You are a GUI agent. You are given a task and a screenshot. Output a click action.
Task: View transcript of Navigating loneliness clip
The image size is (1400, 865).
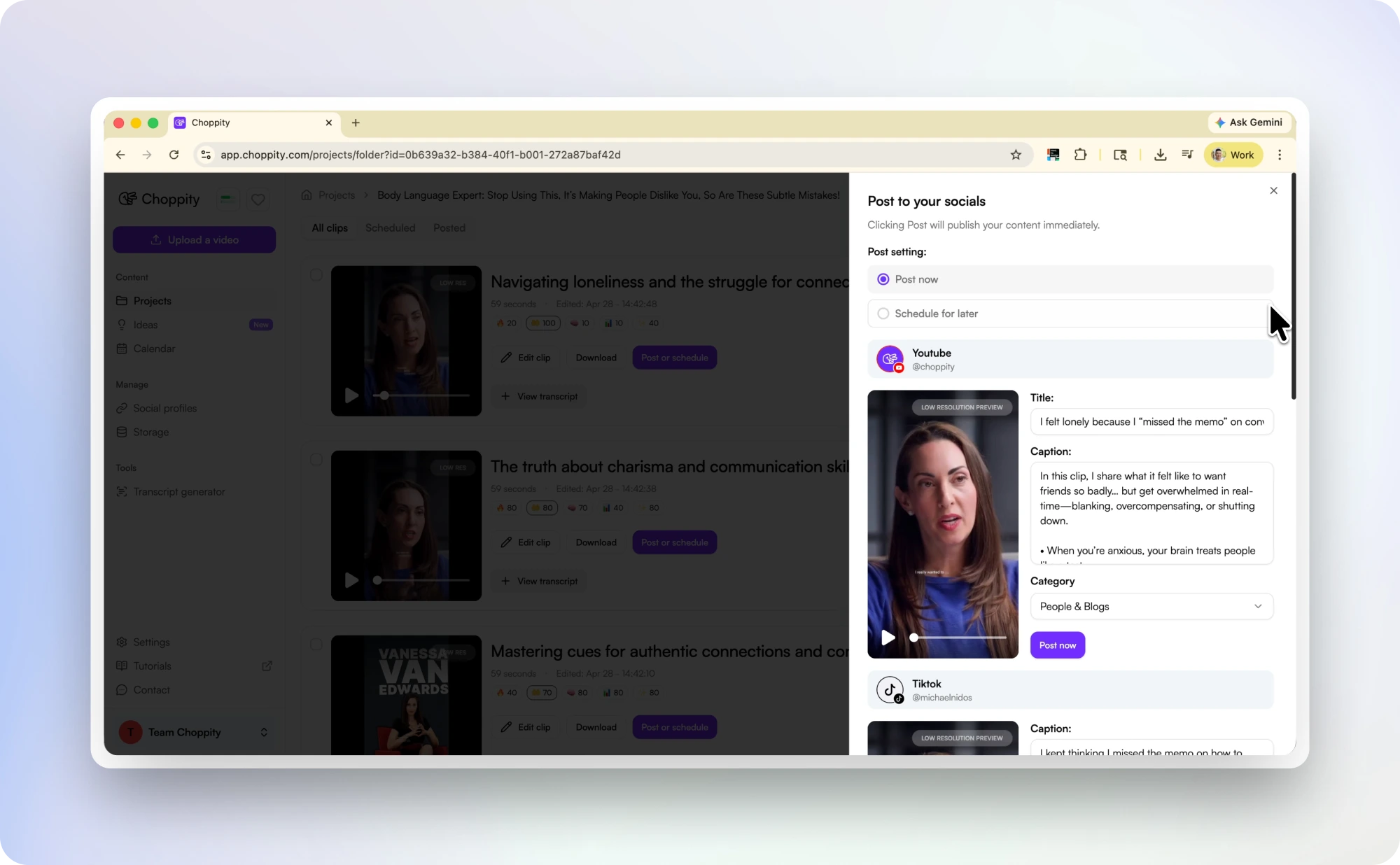point(539,396)
